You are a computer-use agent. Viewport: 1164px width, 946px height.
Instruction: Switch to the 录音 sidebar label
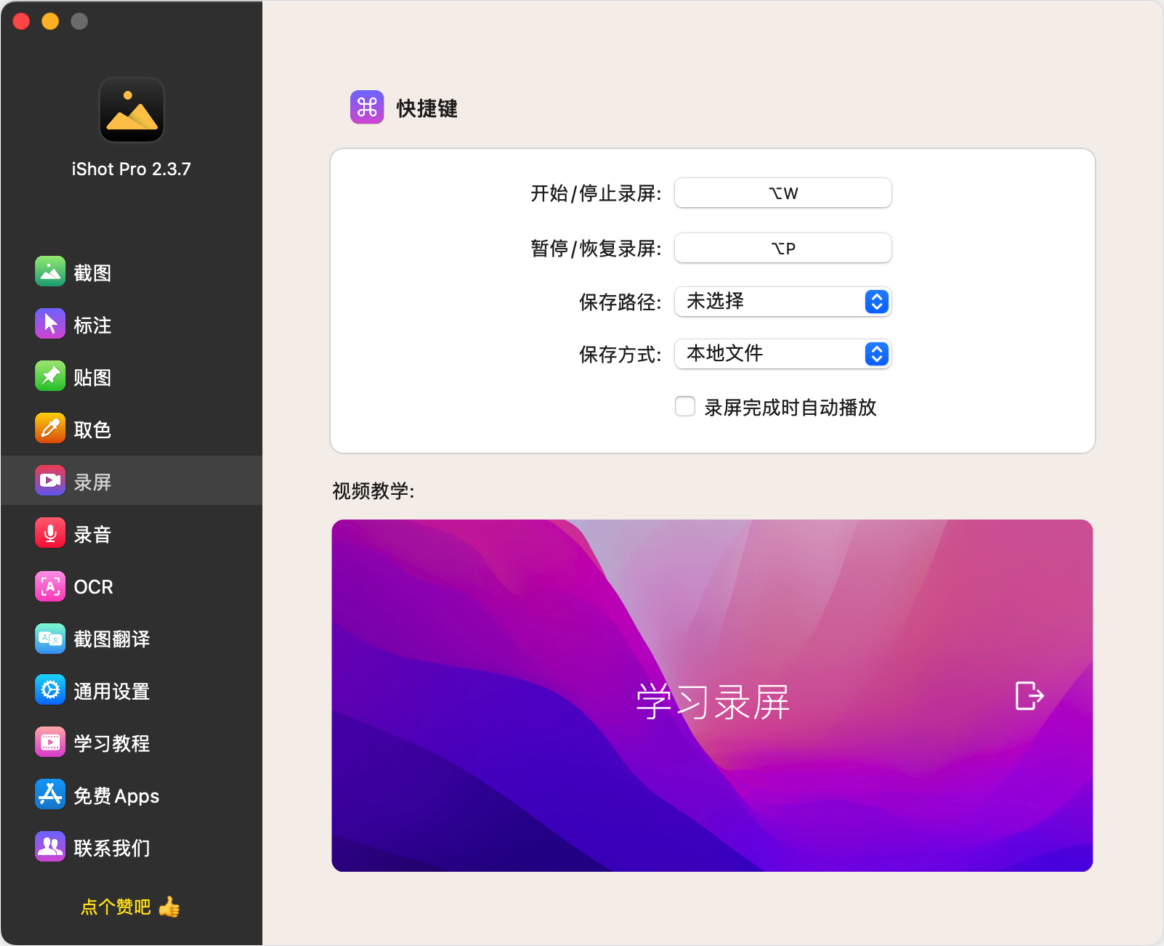pos(92,534)
